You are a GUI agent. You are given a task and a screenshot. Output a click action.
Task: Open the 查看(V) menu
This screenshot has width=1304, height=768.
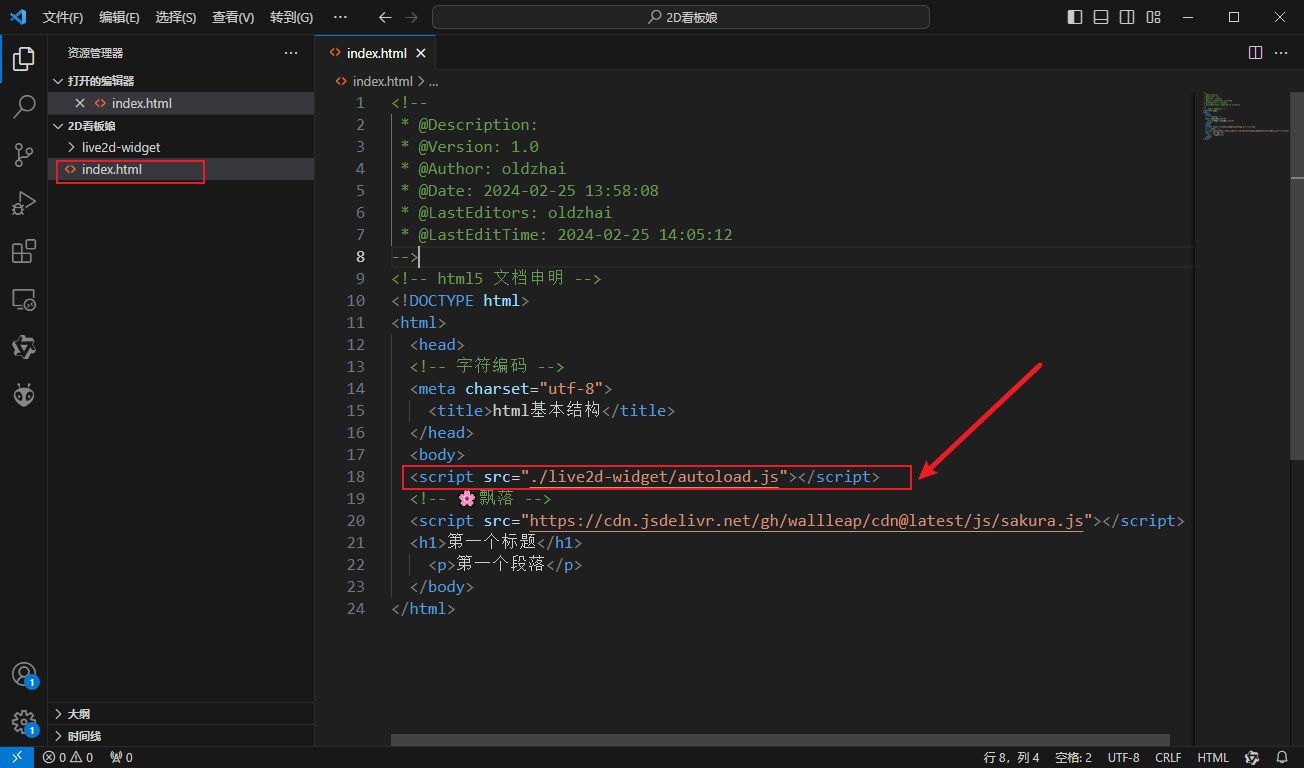coord(233,17)
